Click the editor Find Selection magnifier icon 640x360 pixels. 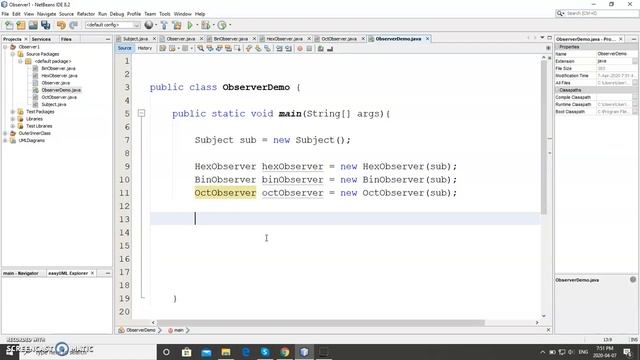(200, 49)
